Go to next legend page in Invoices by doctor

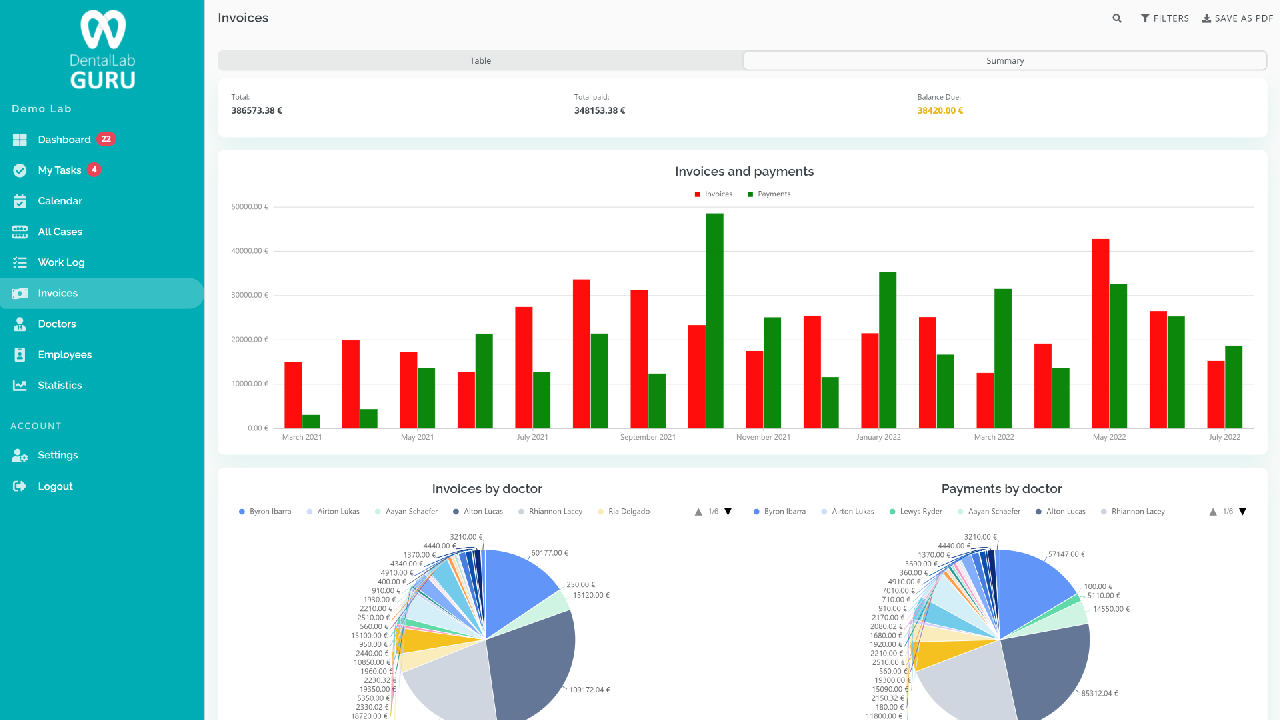click(x=728, y=511)
